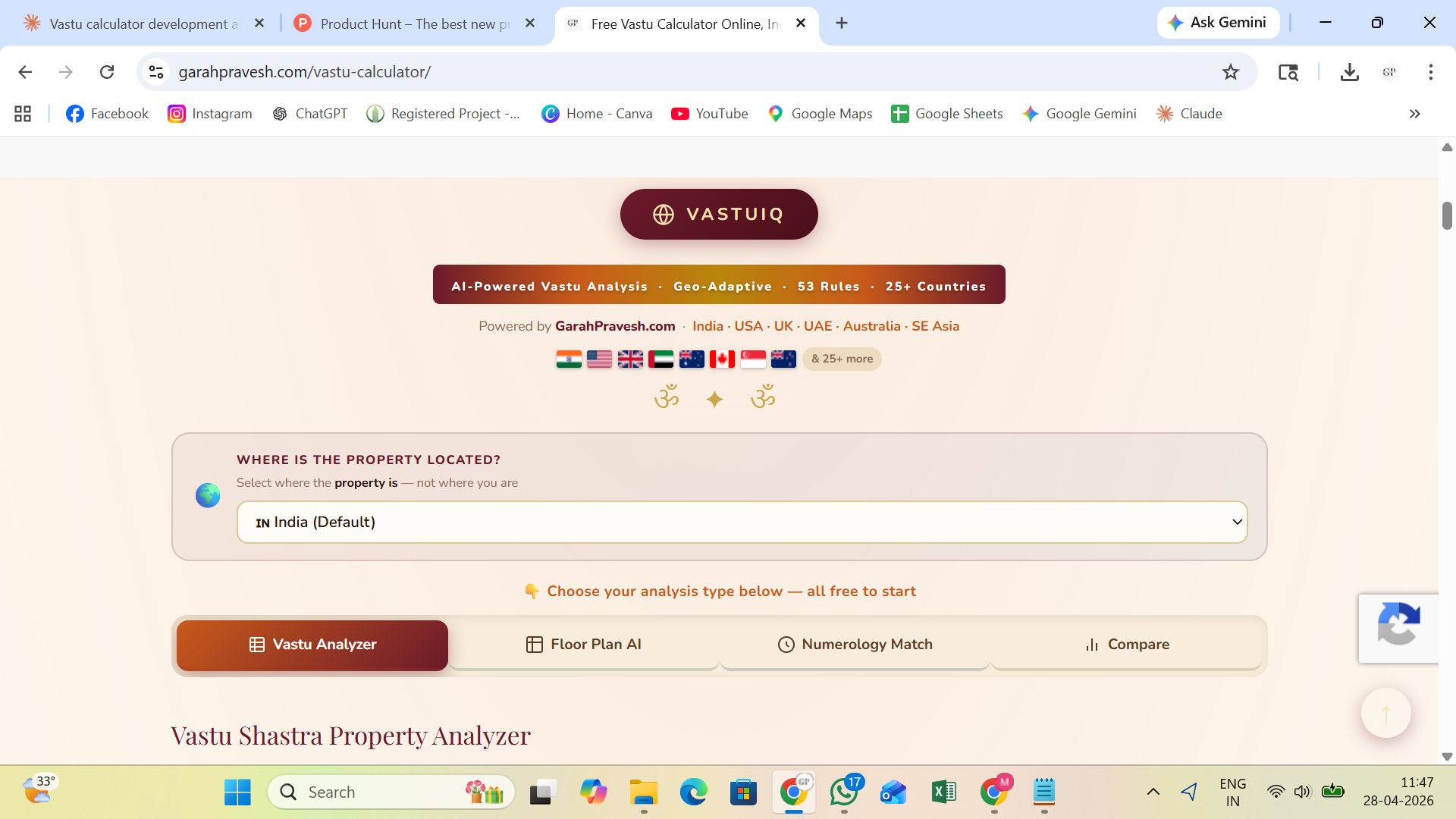Click the scroll-to-top arrow button

[x=1385, y=713]
